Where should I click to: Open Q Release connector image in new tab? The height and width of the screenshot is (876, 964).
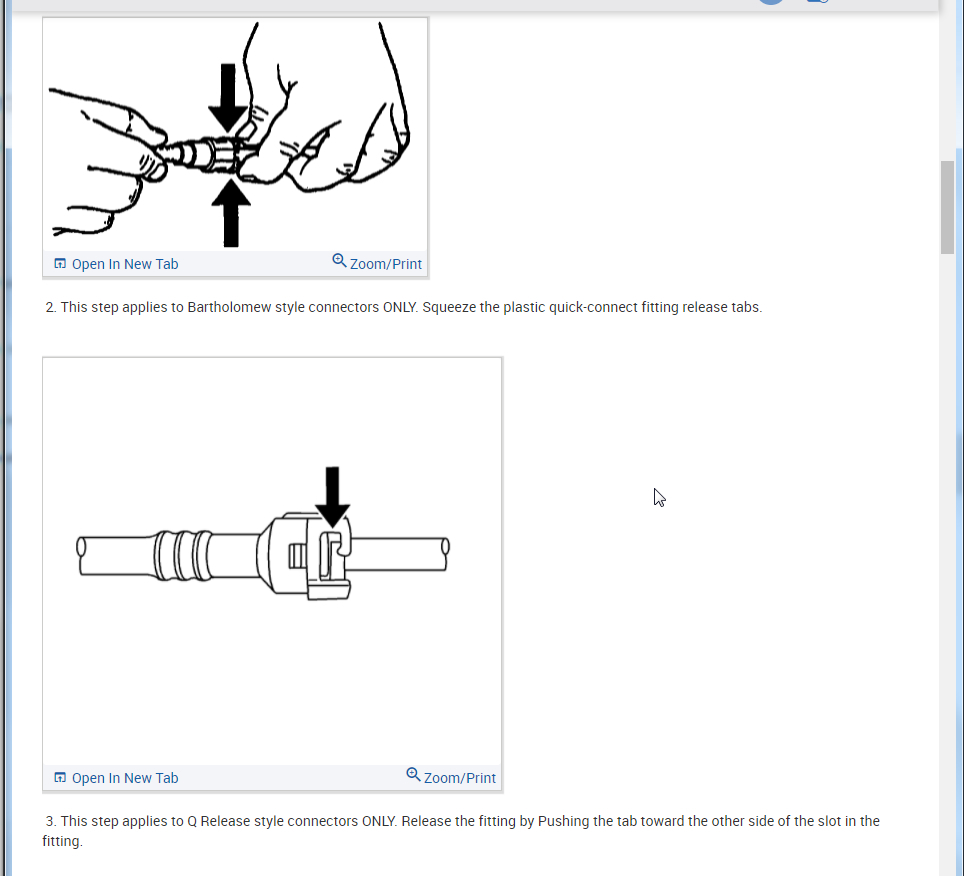point(116,778)
